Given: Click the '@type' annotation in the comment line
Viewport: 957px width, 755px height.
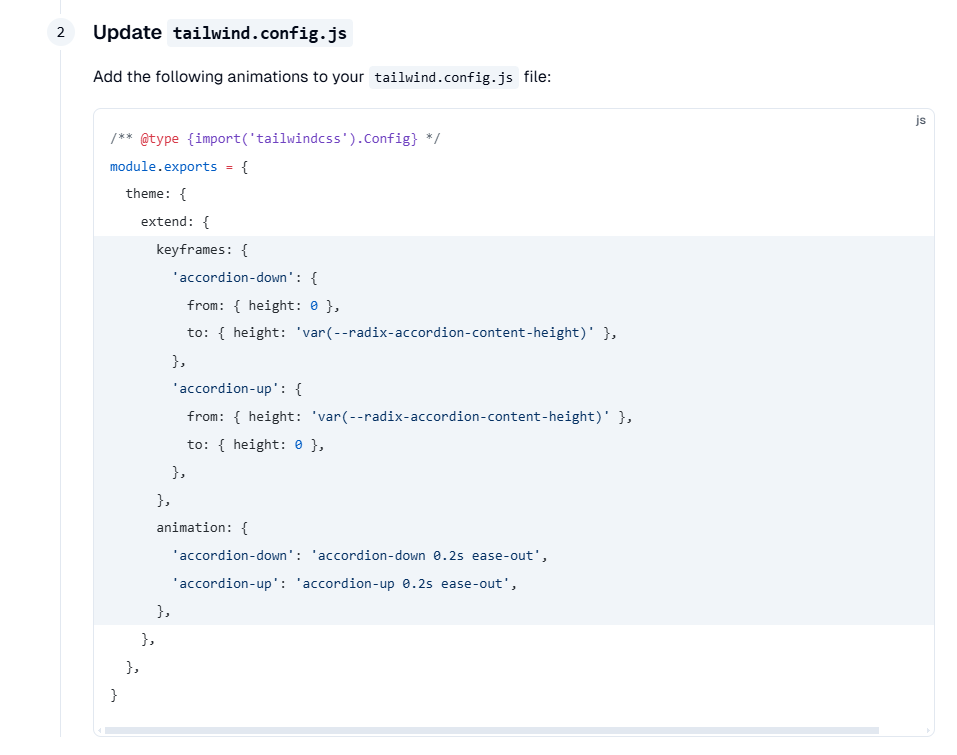Looking at the screenshot, I should [159, 139].
